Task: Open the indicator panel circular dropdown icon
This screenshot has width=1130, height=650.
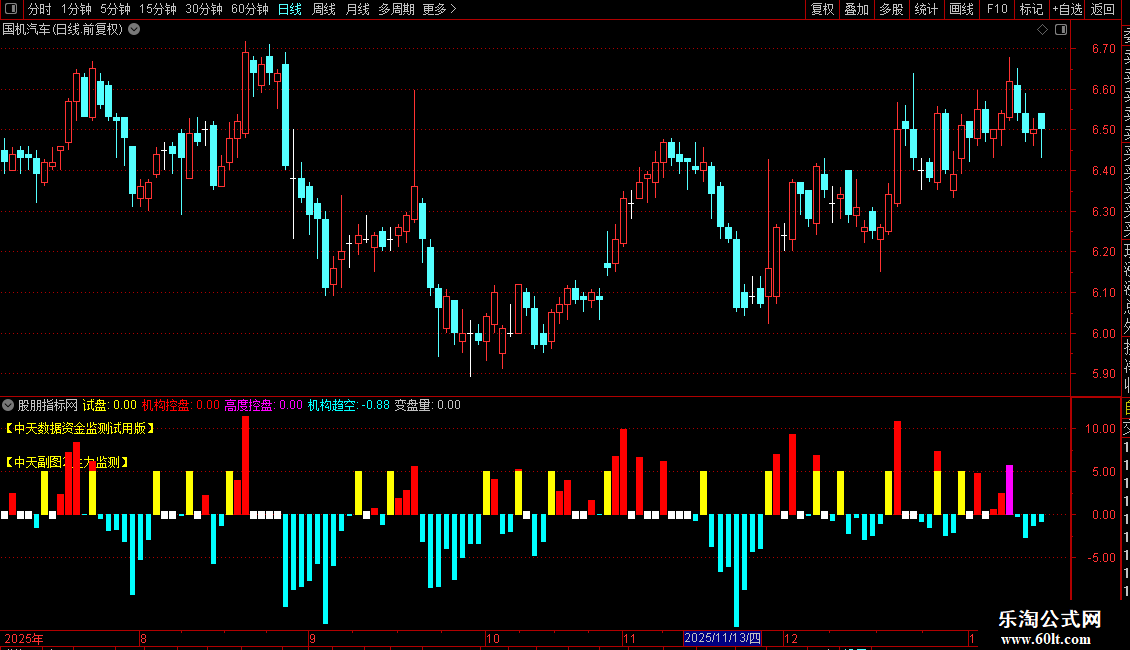Action: 8,405
